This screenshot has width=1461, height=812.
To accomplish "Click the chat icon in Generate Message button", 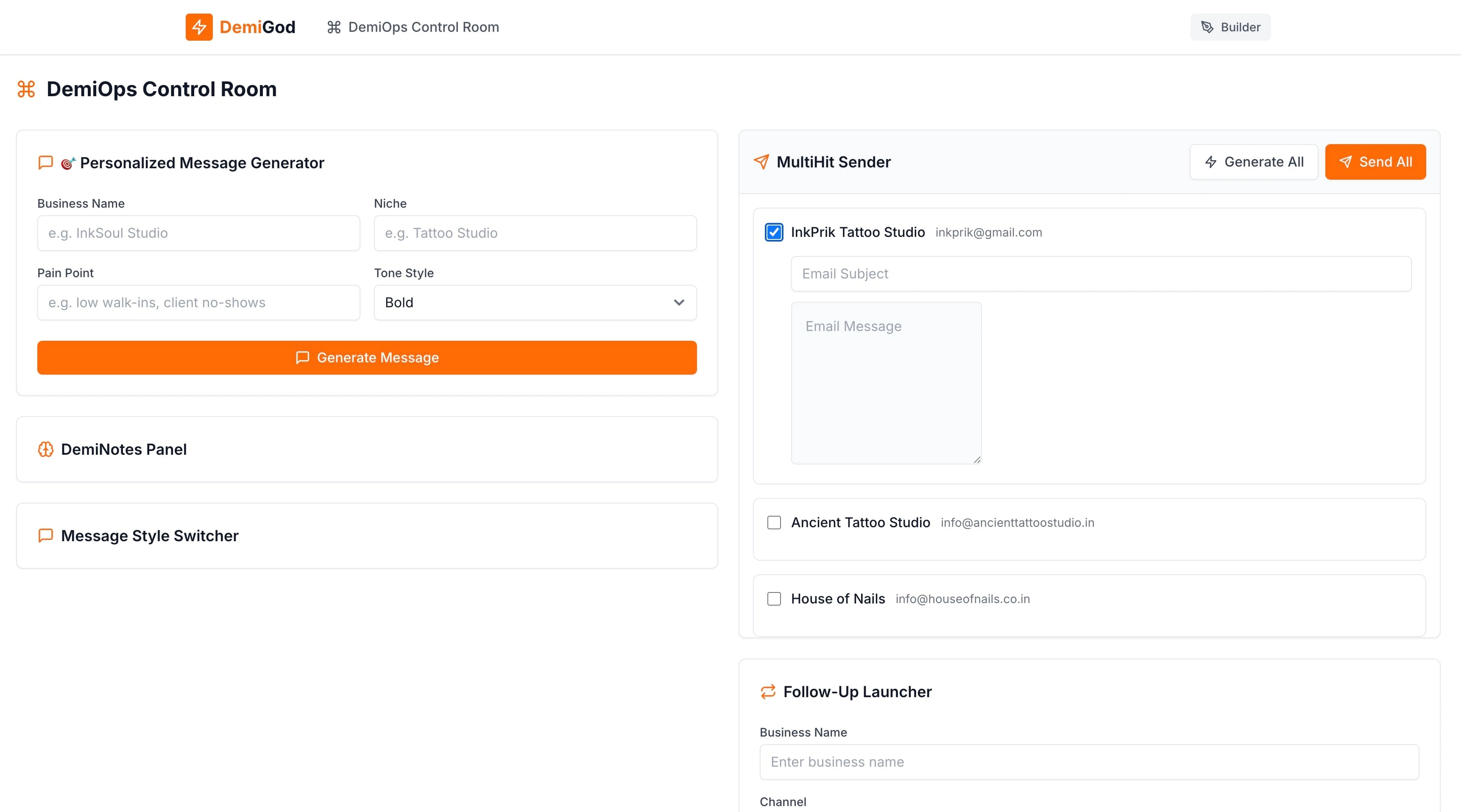I will (x=302, y=357).
